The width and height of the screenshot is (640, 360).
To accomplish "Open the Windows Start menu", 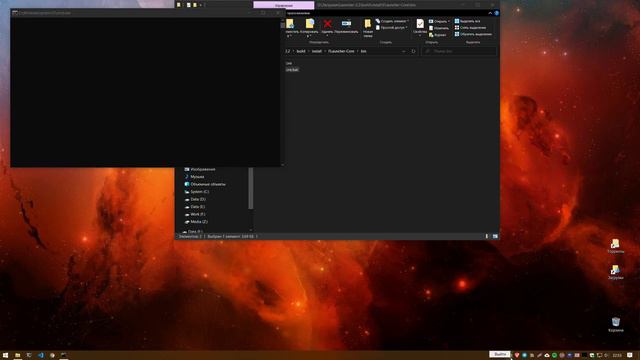I will coord(6,355).
